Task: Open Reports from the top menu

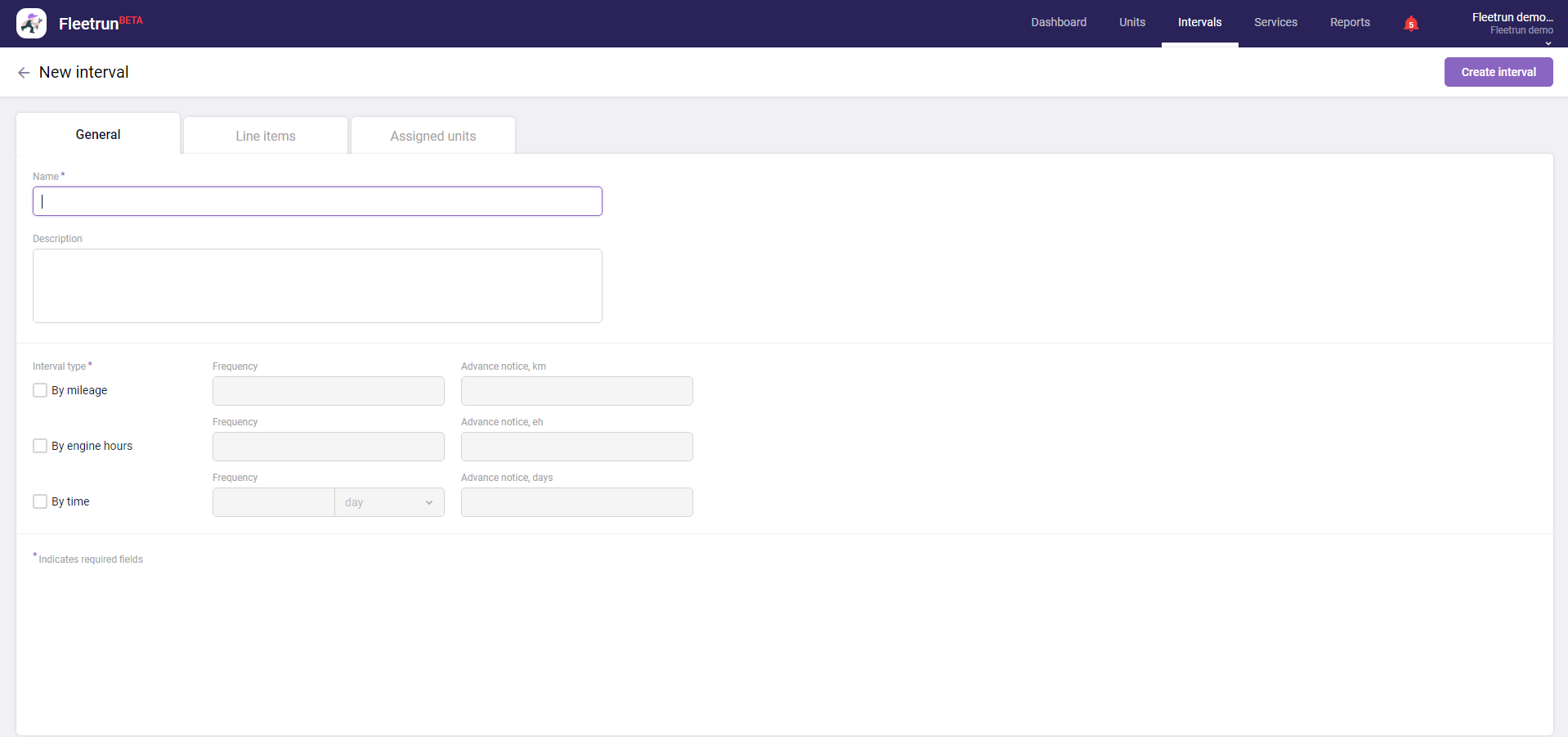Action: coord(1350,22)
